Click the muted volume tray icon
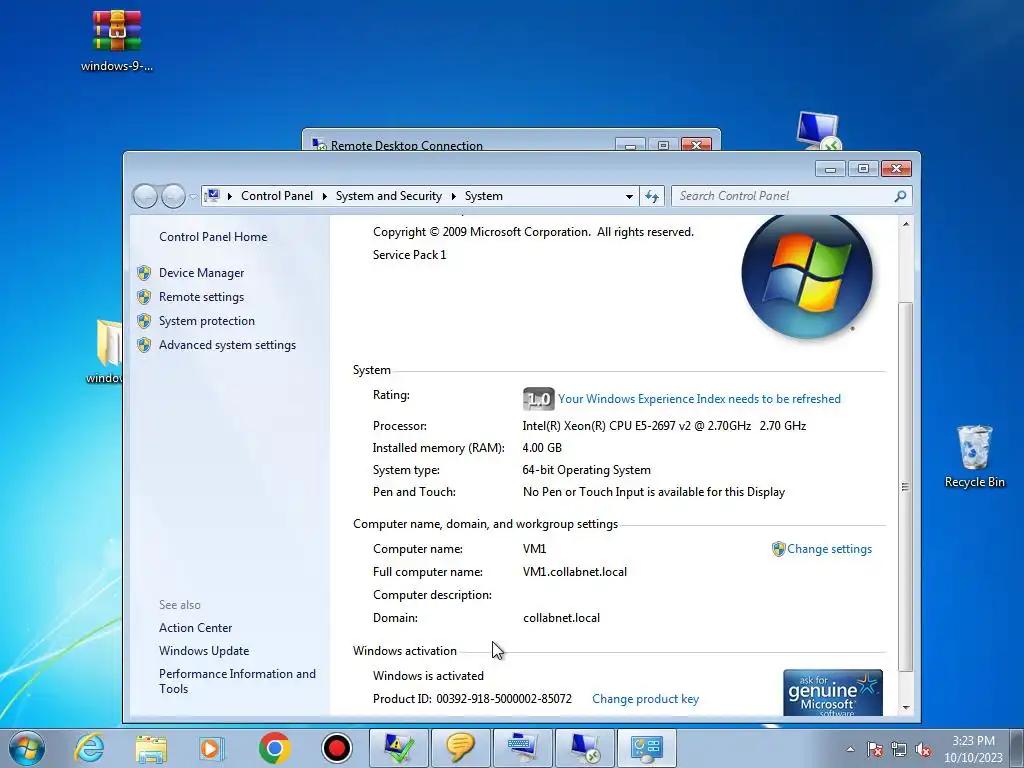Viewport: 1024px width, 768px height. pos(923,749)
